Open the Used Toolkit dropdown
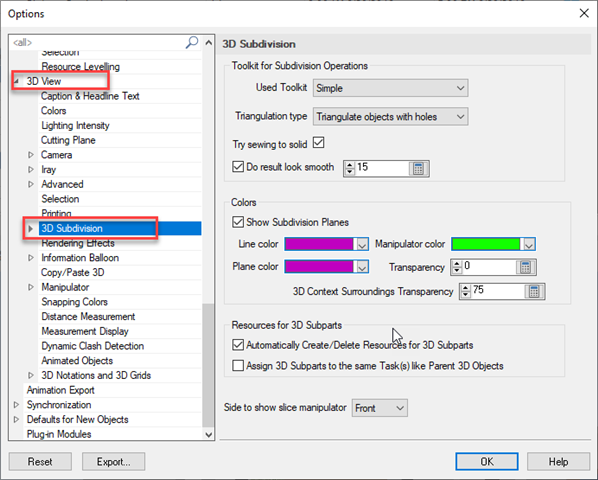 [391, 88]
